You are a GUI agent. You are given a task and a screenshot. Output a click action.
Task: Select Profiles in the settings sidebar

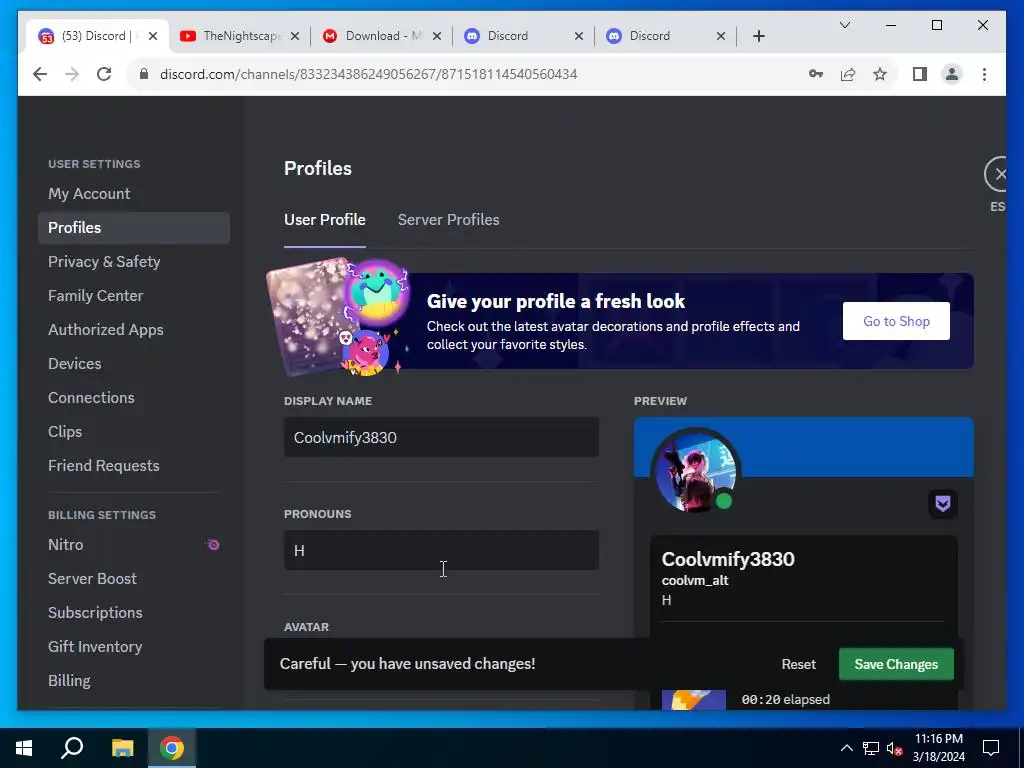coord(134,228)
